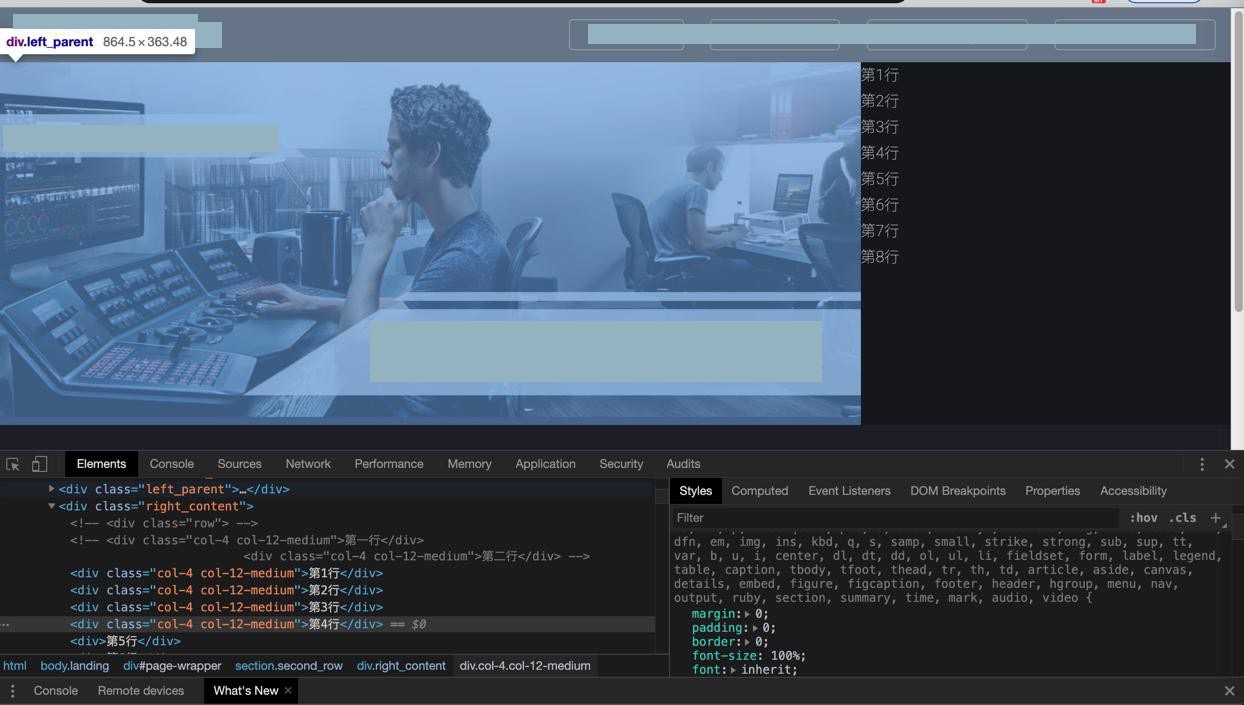Viewport: 1244px width, 705px height.
Task: Select the DOM row containing 第2行
Action: point(327,590)
